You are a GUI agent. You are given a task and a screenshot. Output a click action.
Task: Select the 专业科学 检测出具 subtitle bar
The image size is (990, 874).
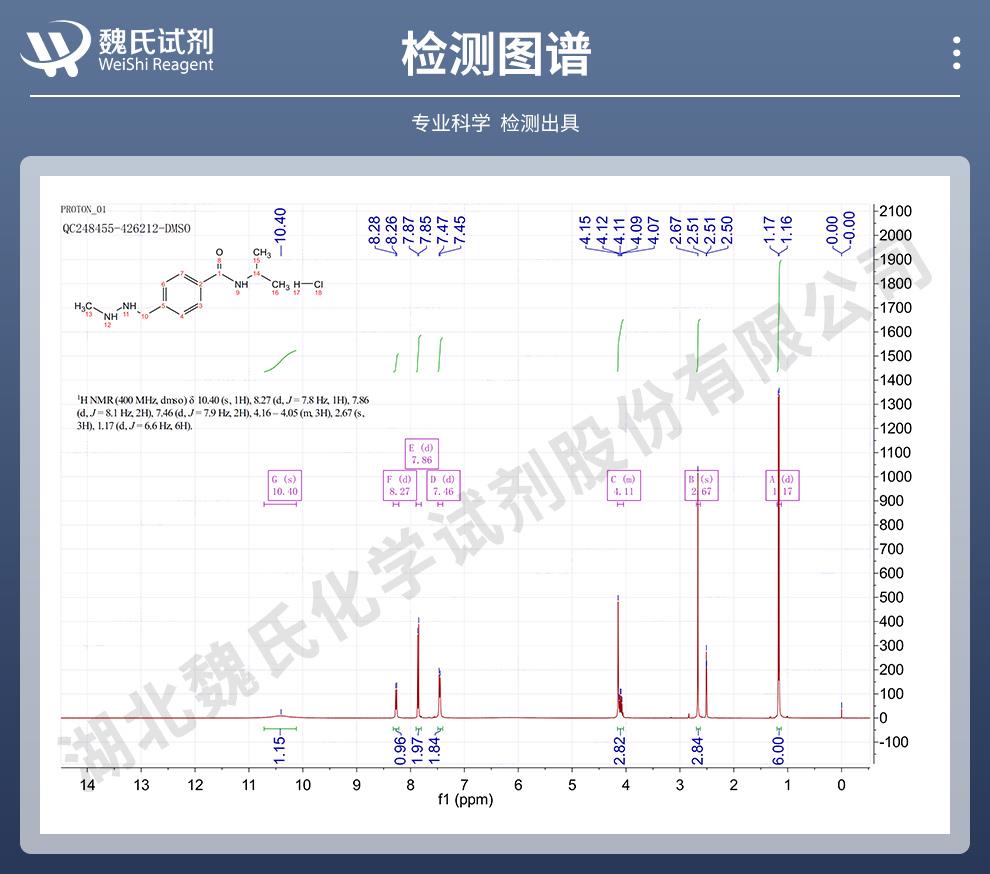(x=495, y=122)
